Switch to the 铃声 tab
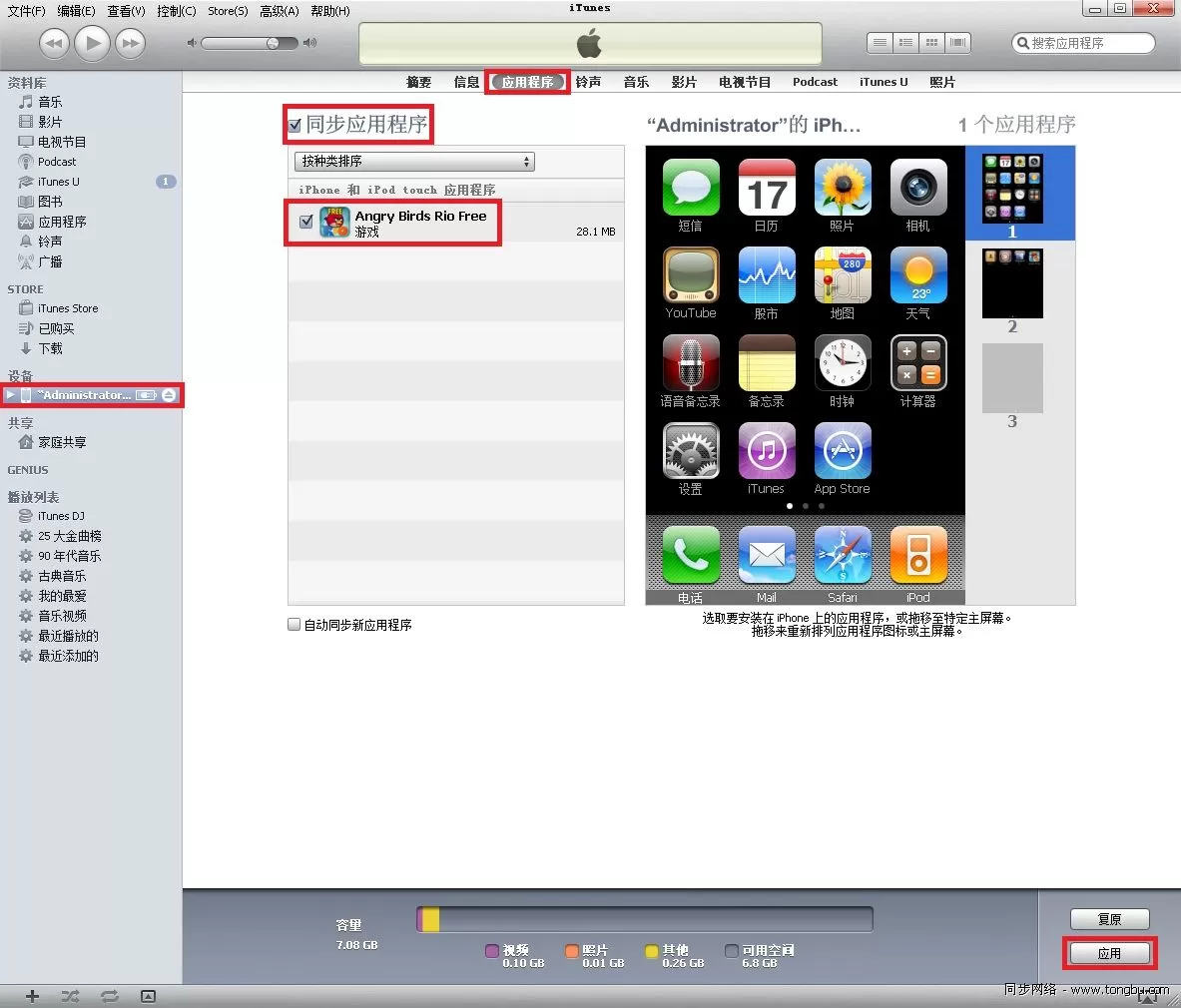Image resolution: width=1181 pixels, height=1008 pixels. click(x=588, y=82)
